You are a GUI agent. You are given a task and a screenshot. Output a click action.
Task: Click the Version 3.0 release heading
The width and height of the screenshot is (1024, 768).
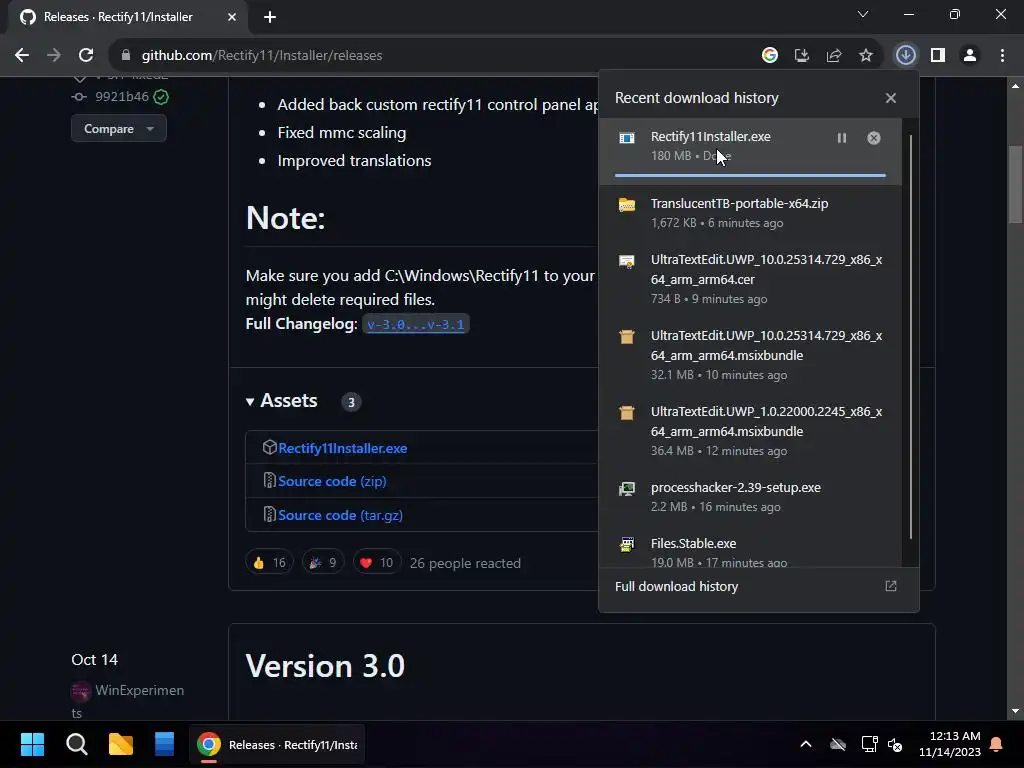tap(325, 666)
